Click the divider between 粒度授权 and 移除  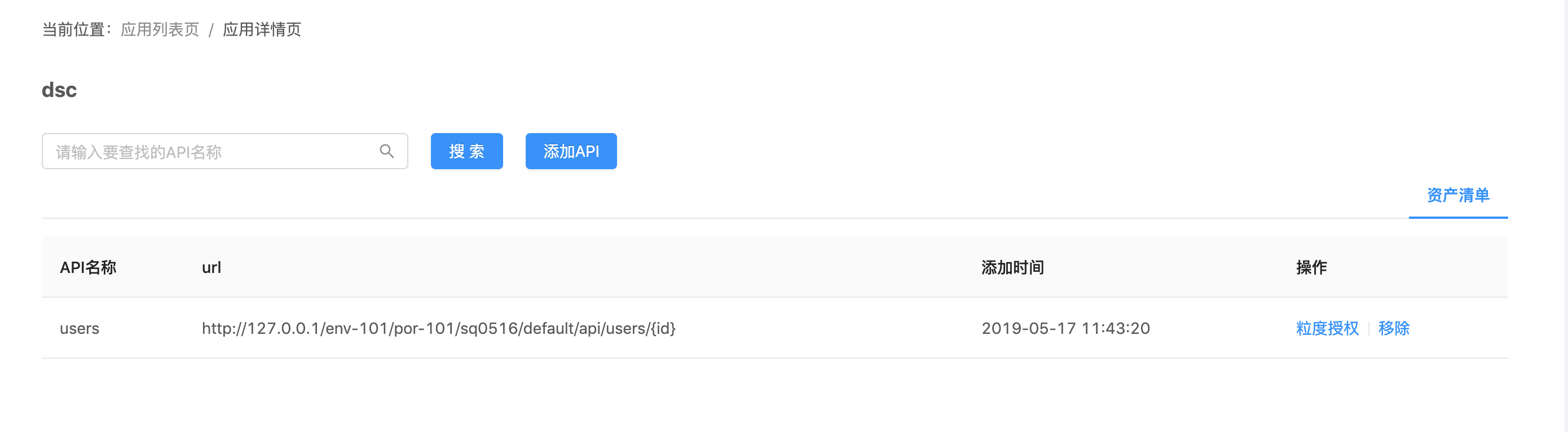[x=1369, y=329]
